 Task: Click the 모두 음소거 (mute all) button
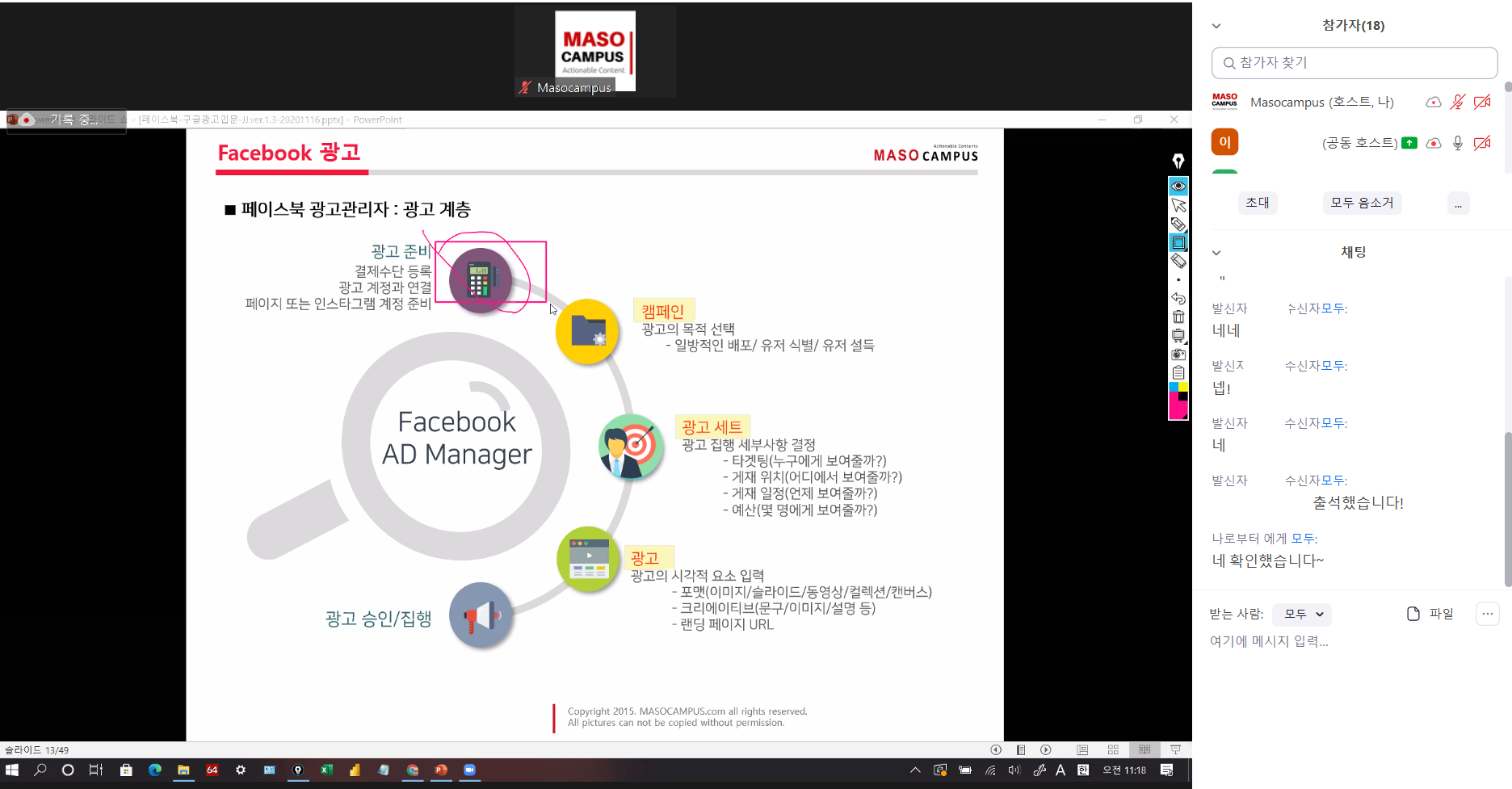[1362, 203]
